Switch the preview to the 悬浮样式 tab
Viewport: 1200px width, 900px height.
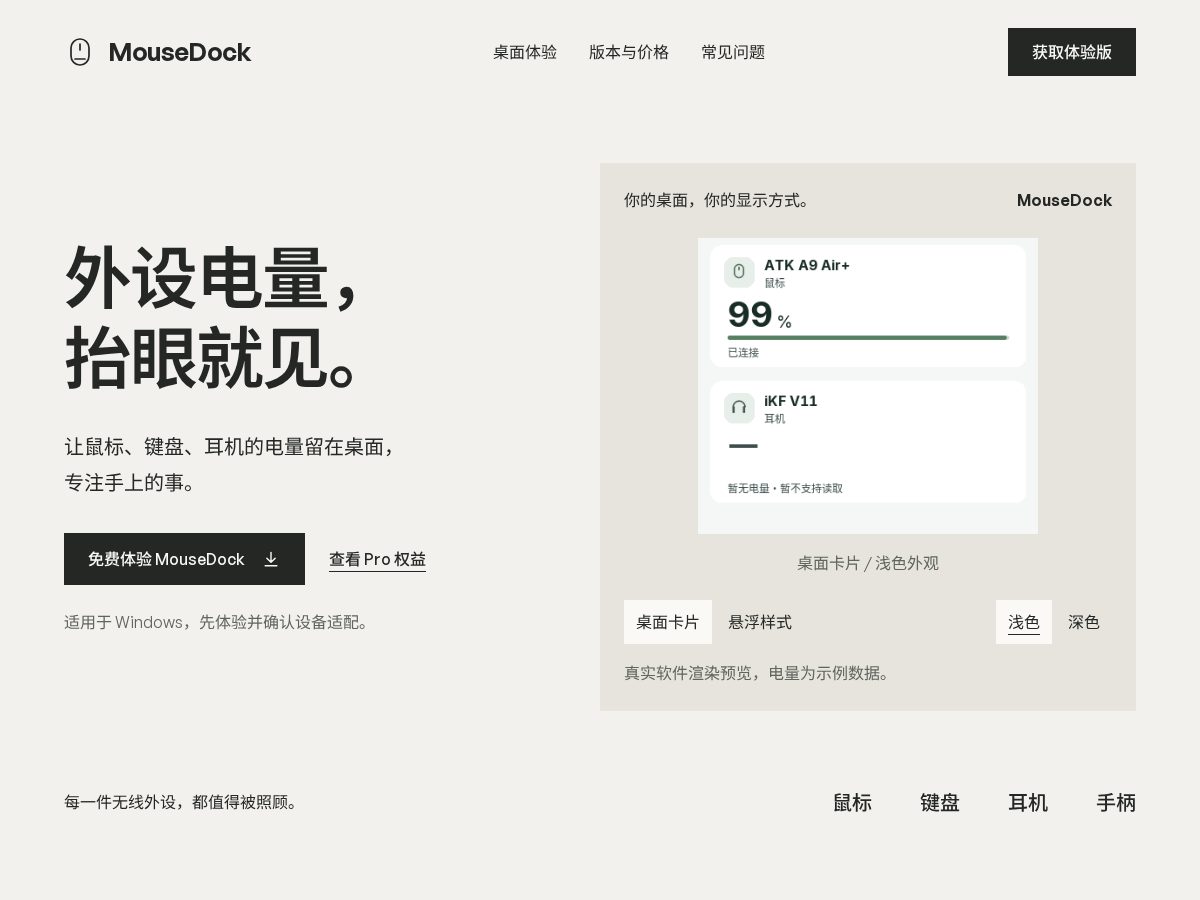(760, 622)
